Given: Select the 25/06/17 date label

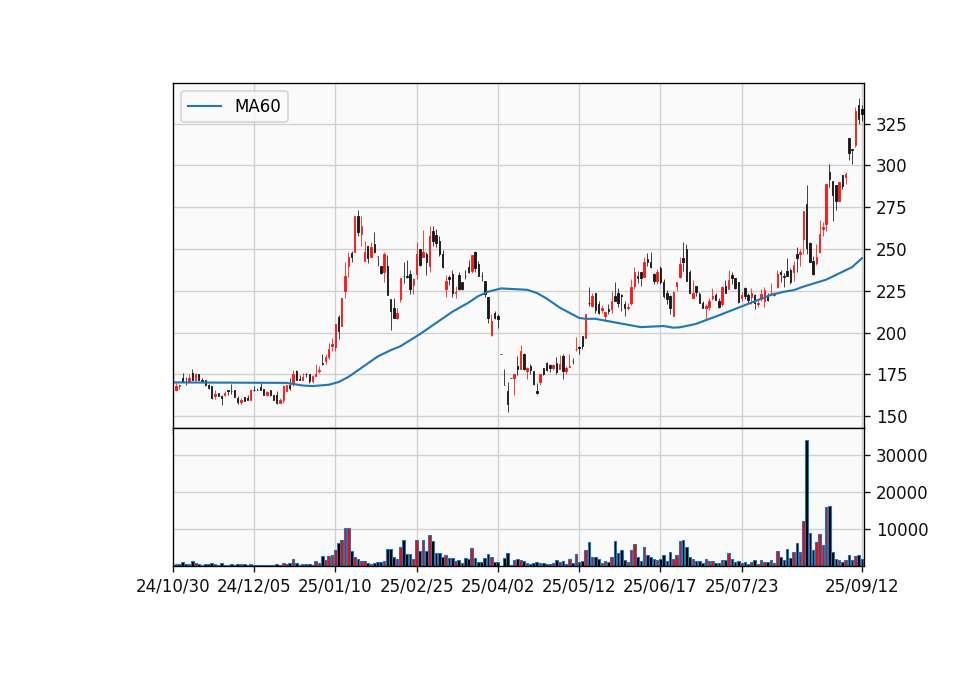Looking at the screenshot, I should [659, 586].
